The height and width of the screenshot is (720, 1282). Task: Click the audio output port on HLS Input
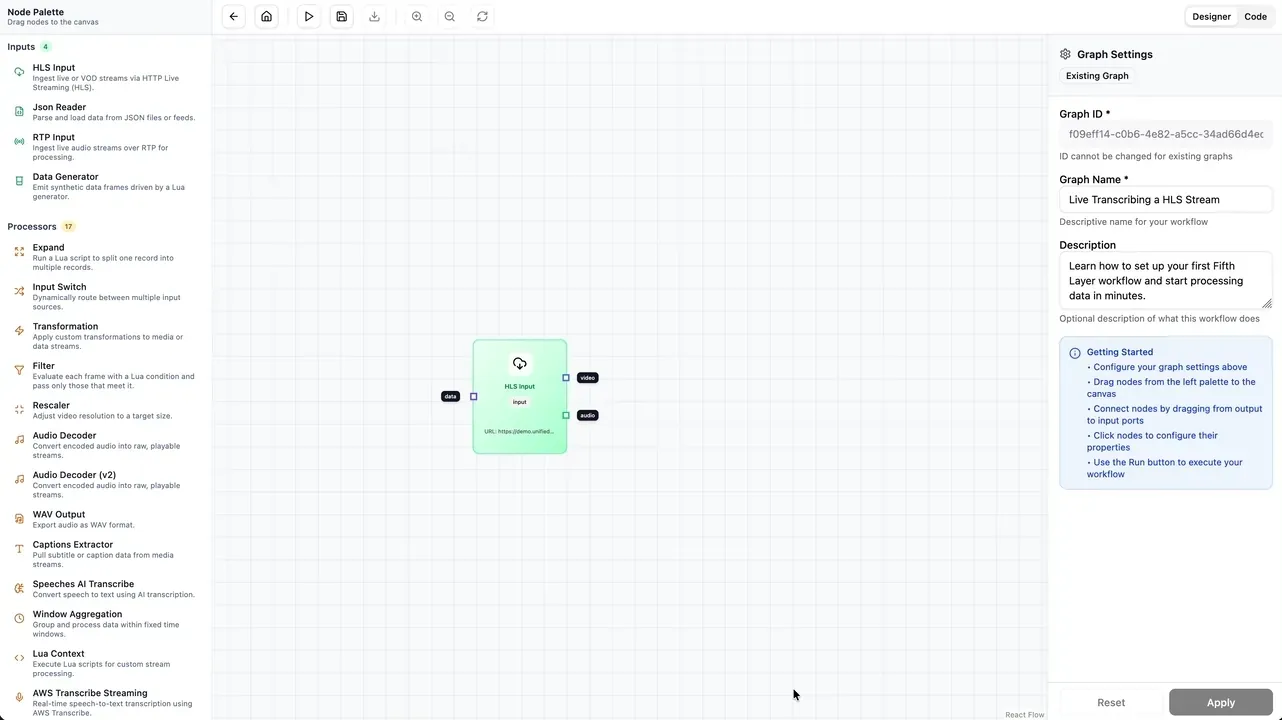(566, 415)
